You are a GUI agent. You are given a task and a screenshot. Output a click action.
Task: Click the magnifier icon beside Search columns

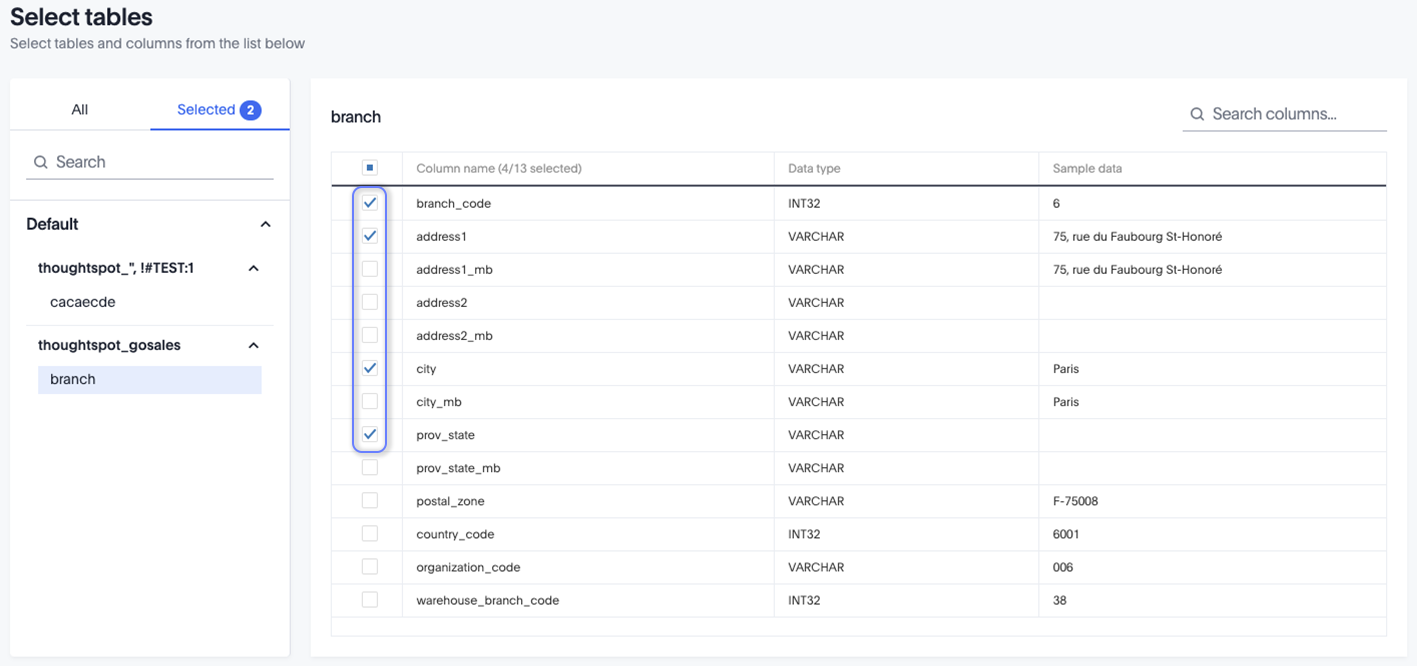1196,114
